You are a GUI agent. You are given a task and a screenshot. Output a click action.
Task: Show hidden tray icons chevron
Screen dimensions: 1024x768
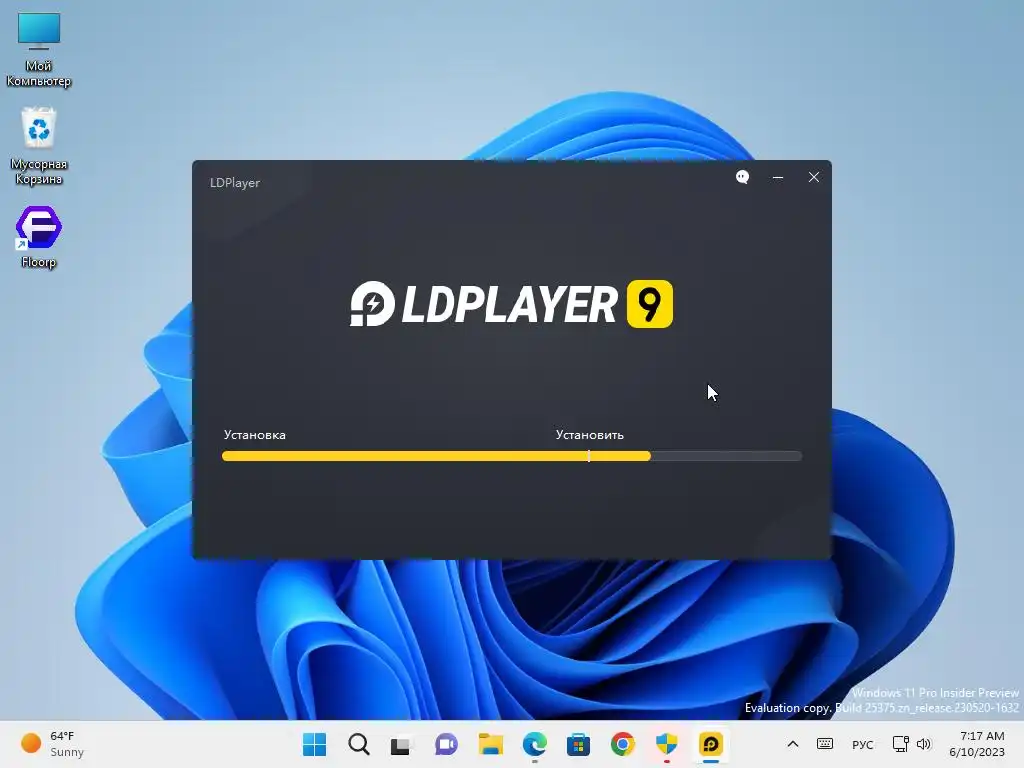tap(793, 744)
